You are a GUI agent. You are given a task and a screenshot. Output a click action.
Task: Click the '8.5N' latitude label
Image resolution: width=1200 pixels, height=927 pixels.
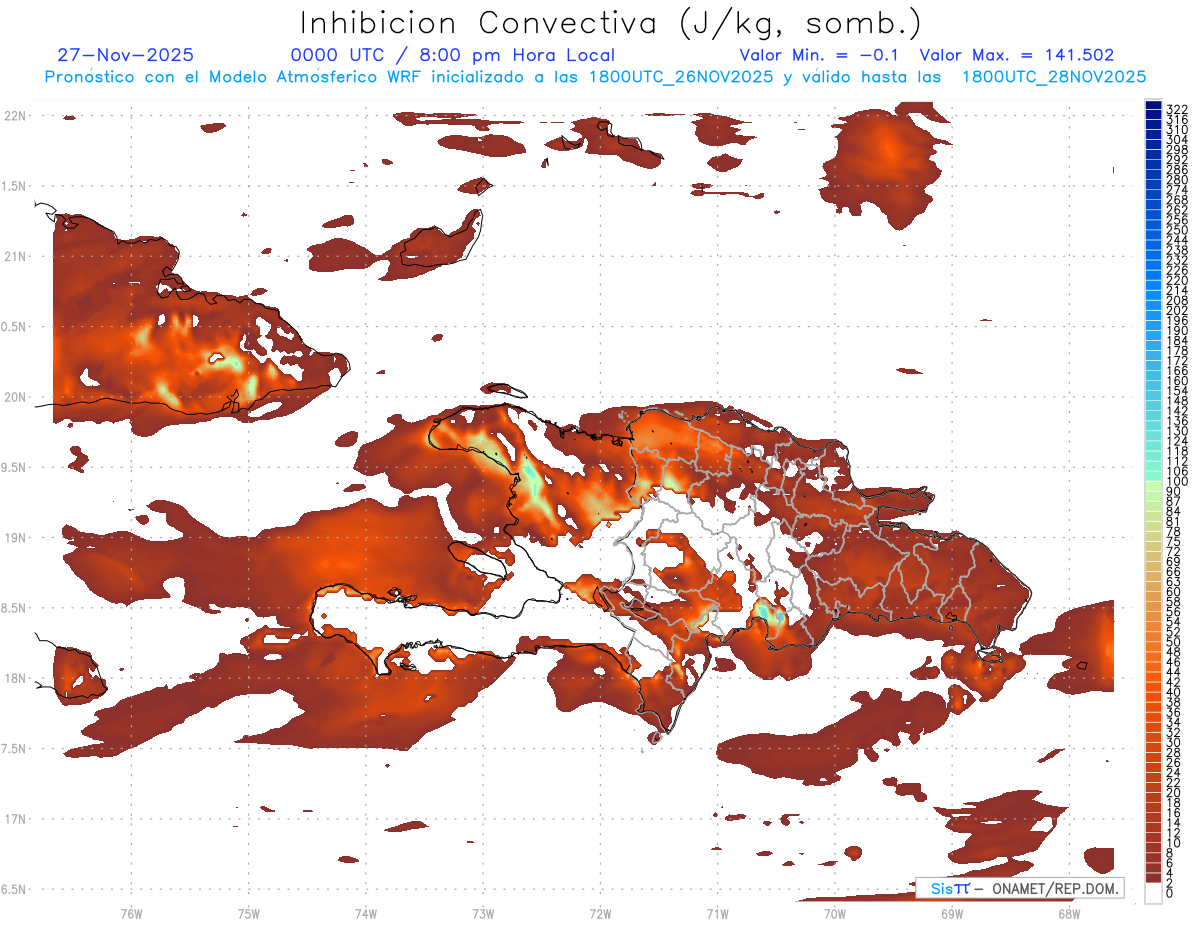tap(14, 608)
